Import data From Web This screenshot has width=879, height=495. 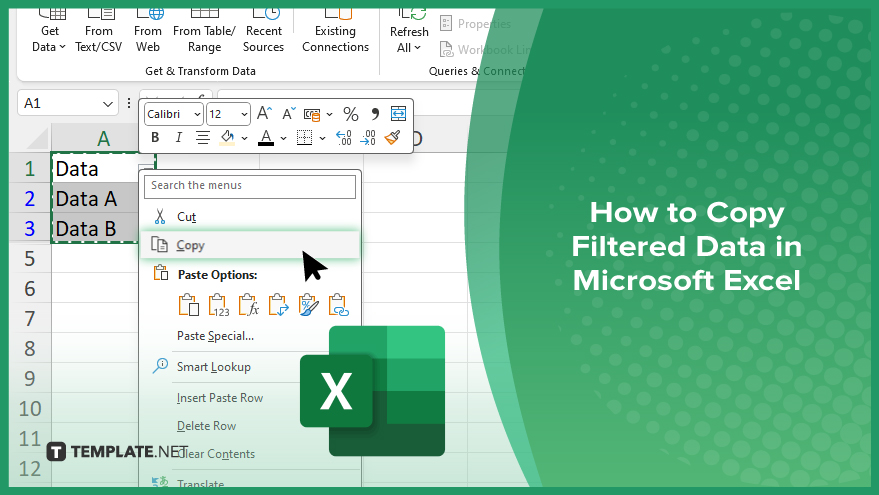(x=148, y=31)
